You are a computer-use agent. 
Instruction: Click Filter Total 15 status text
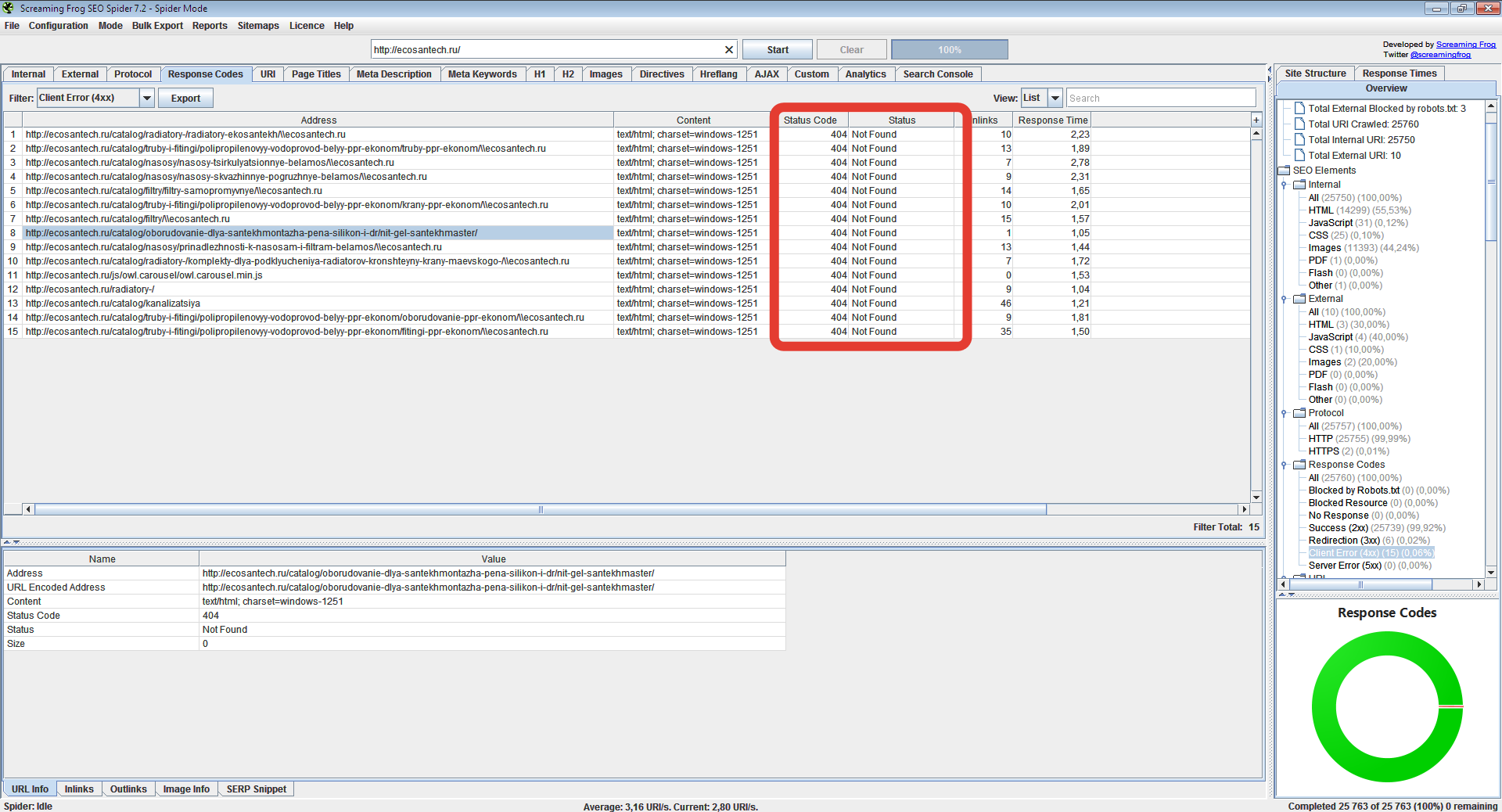[x=1226, y=527]
